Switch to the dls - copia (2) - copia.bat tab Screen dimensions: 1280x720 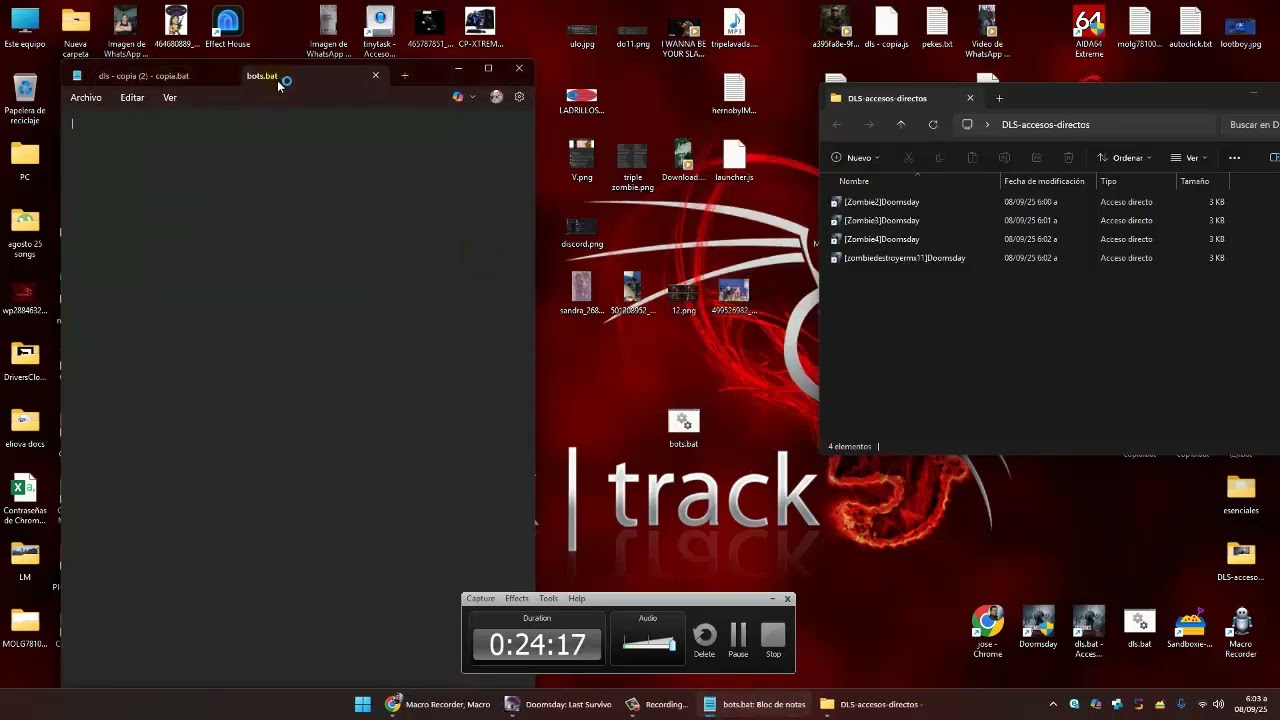click(x=144, y=76)
